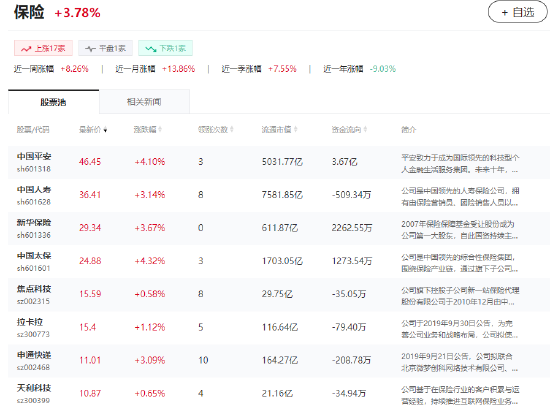Read 中国平安 company description text
This screenshot has width=550, height=410.
click(x=460, y=164)
